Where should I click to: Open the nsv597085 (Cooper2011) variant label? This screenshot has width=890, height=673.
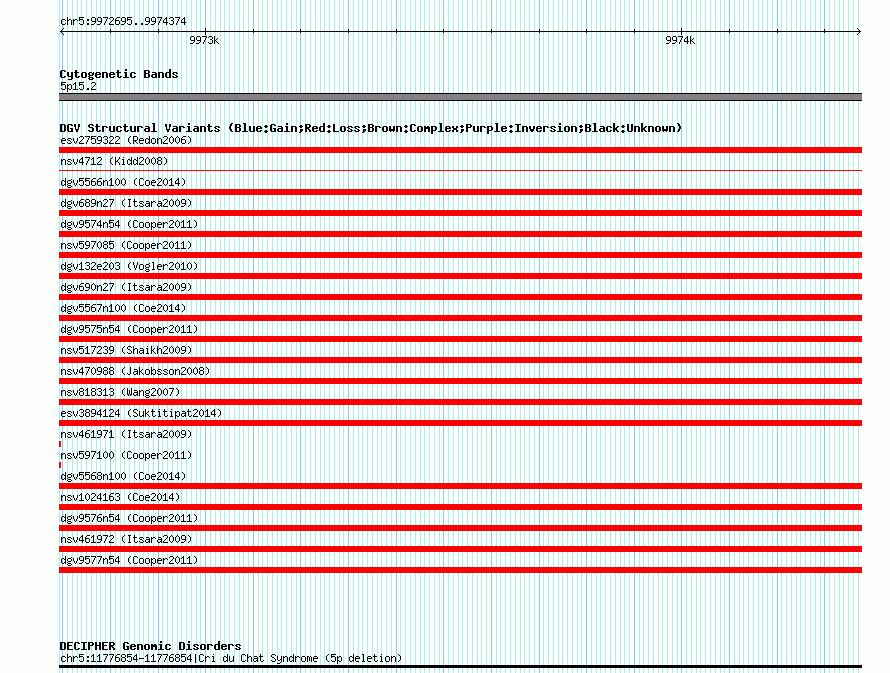pos(126,245)
